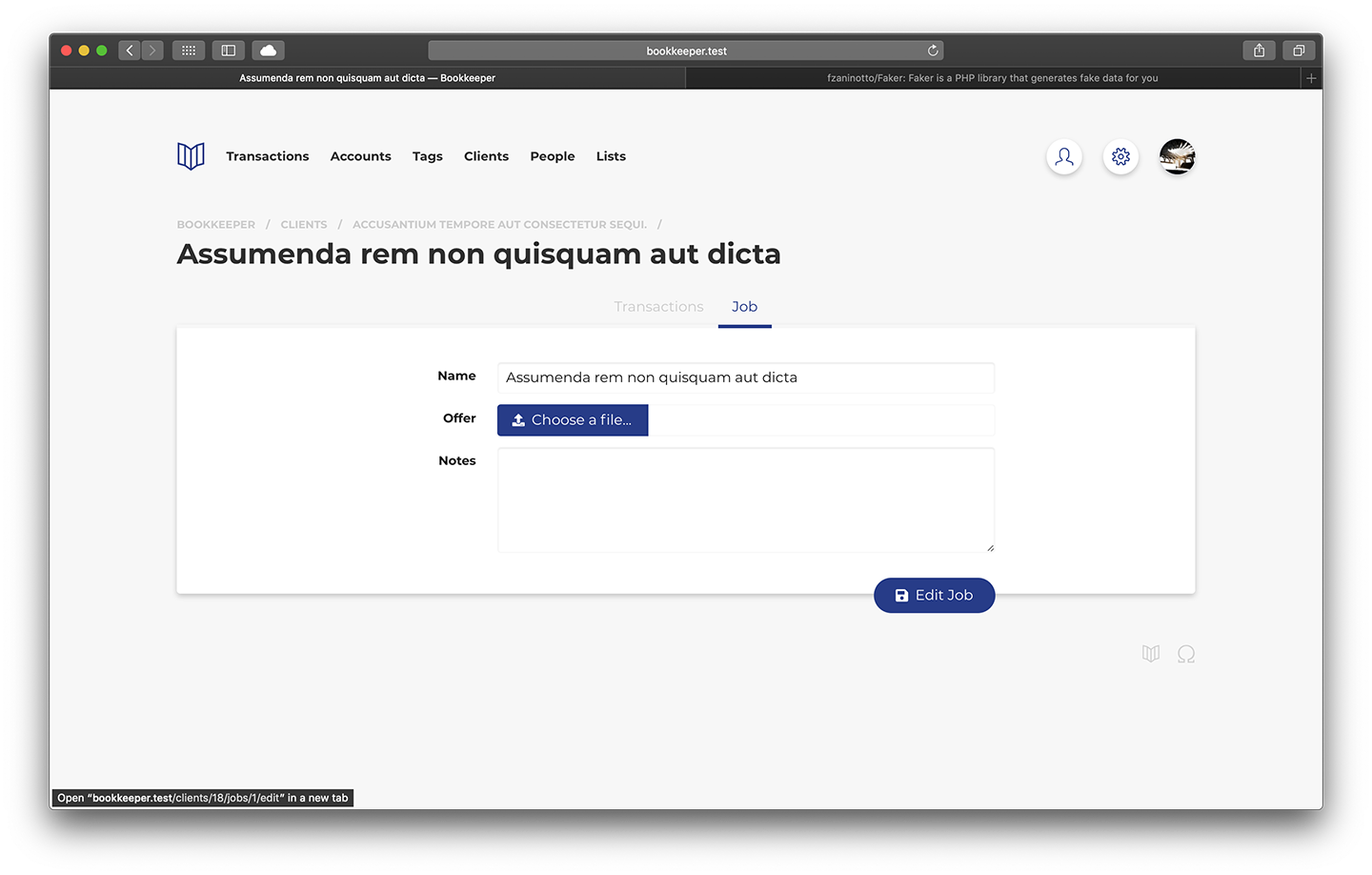The image size is (1372, 875).
Task: Click the iCloud tabs cloud icon
Action: pos(269,51)
